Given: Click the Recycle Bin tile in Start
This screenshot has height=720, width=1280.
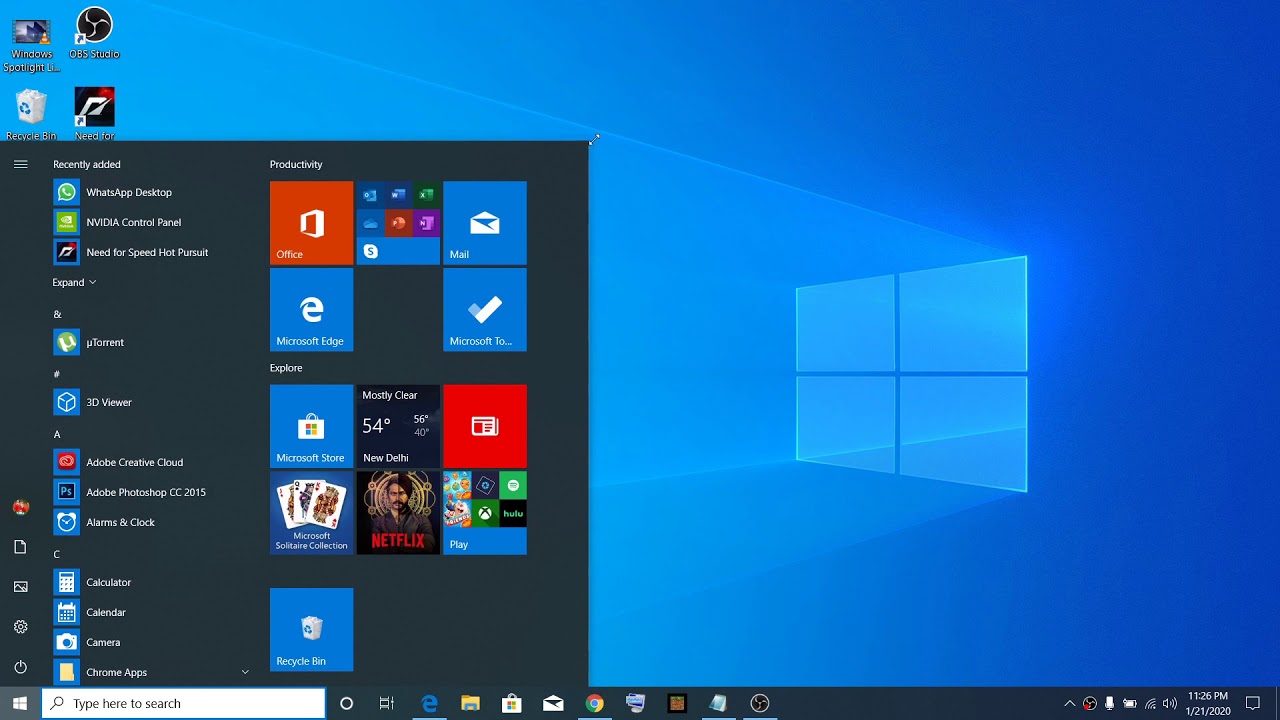Looking at the screenshot, I should [311, 630].
